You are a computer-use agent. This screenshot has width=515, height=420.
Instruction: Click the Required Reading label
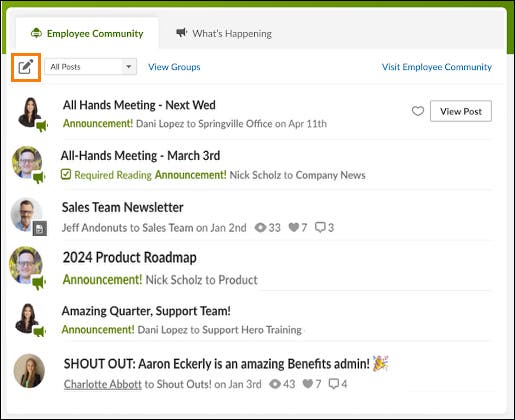113,175
